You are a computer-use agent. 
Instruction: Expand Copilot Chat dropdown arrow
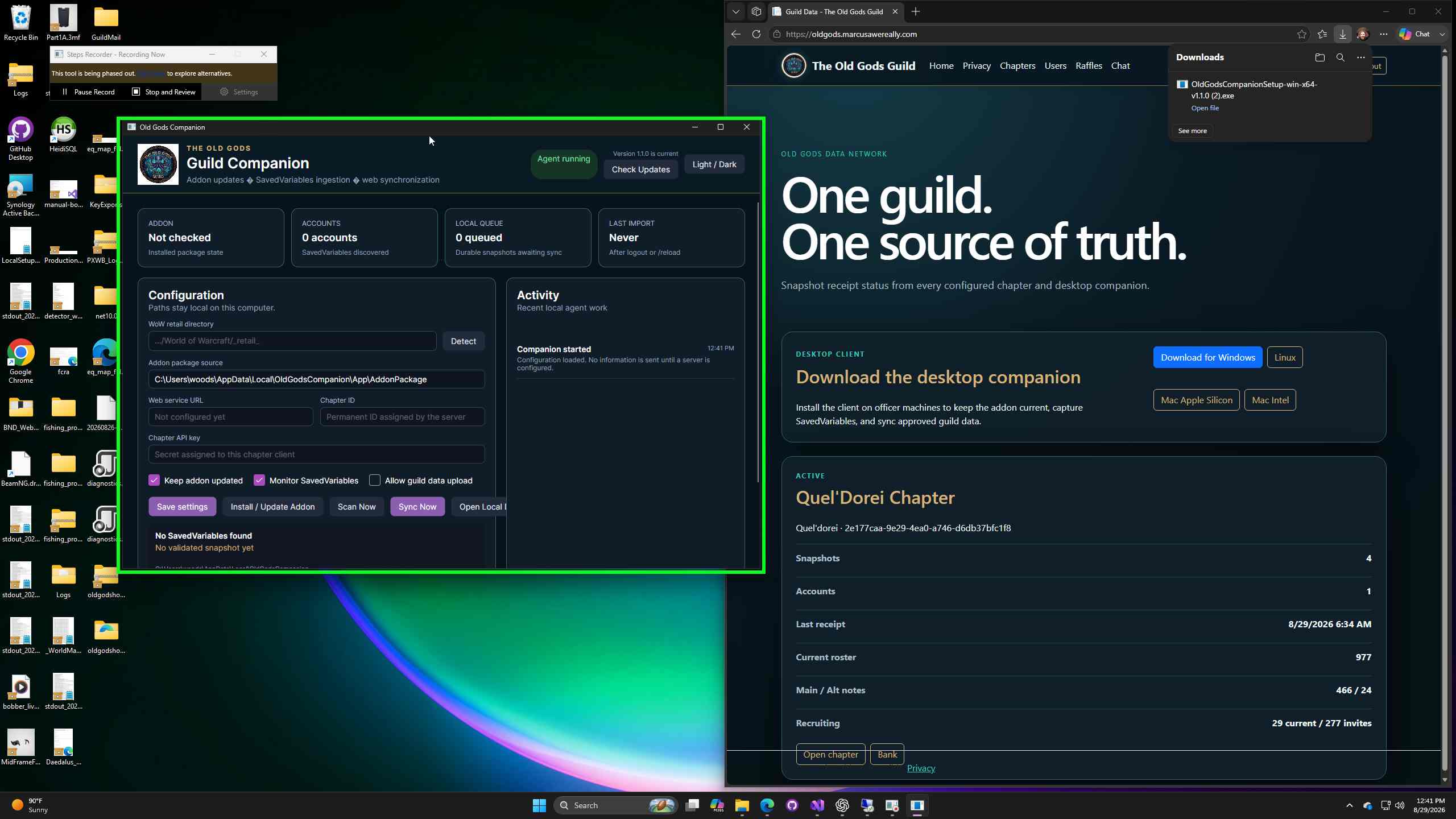(x=1442, y=34)
